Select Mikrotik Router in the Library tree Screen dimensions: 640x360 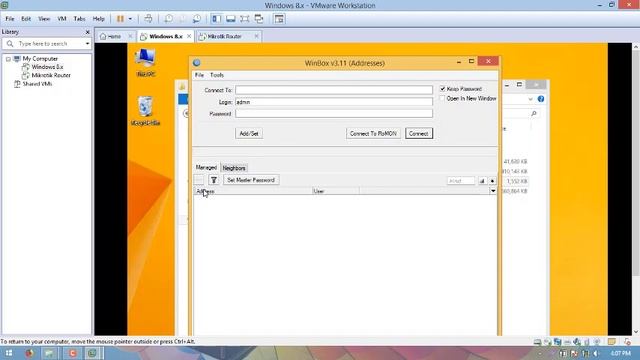(51, 76)
